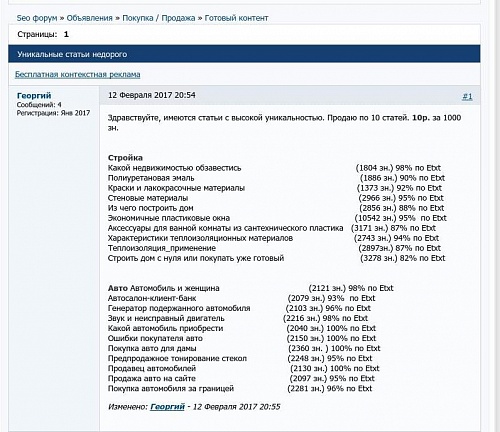Screen dimensions: 500x432
Task: Click the Какой недвижимостью обзавестись article title
Action: 174,168
